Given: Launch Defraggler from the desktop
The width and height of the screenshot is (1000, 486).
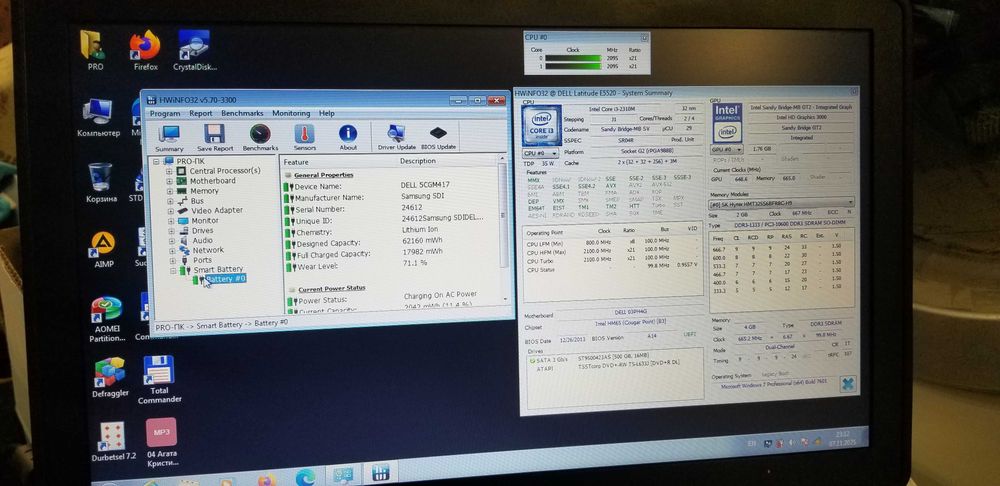Looking at the screenshot, I should click(110, 377).
